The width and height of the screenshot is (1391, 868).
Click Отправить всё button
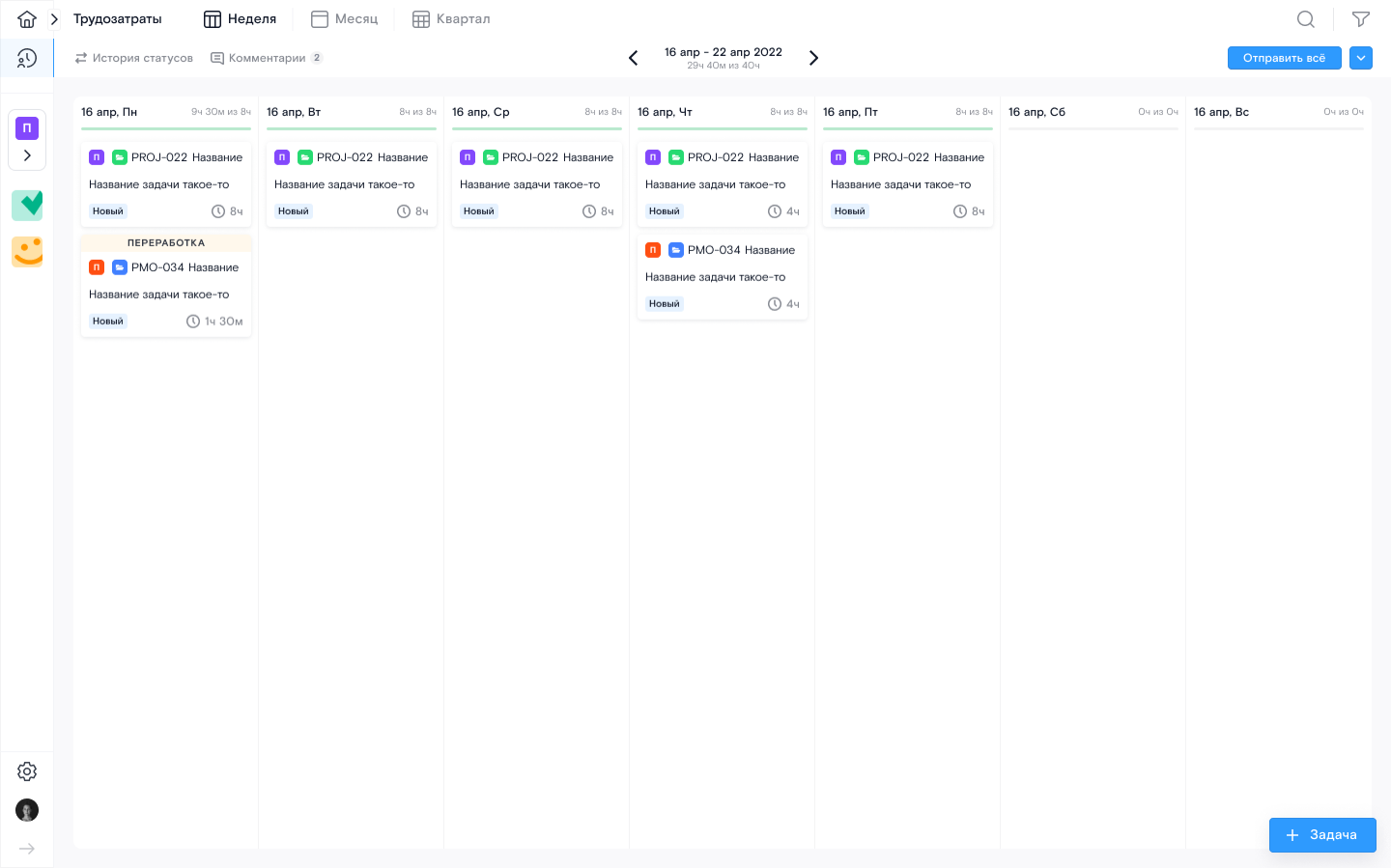tap(1285, 58)
